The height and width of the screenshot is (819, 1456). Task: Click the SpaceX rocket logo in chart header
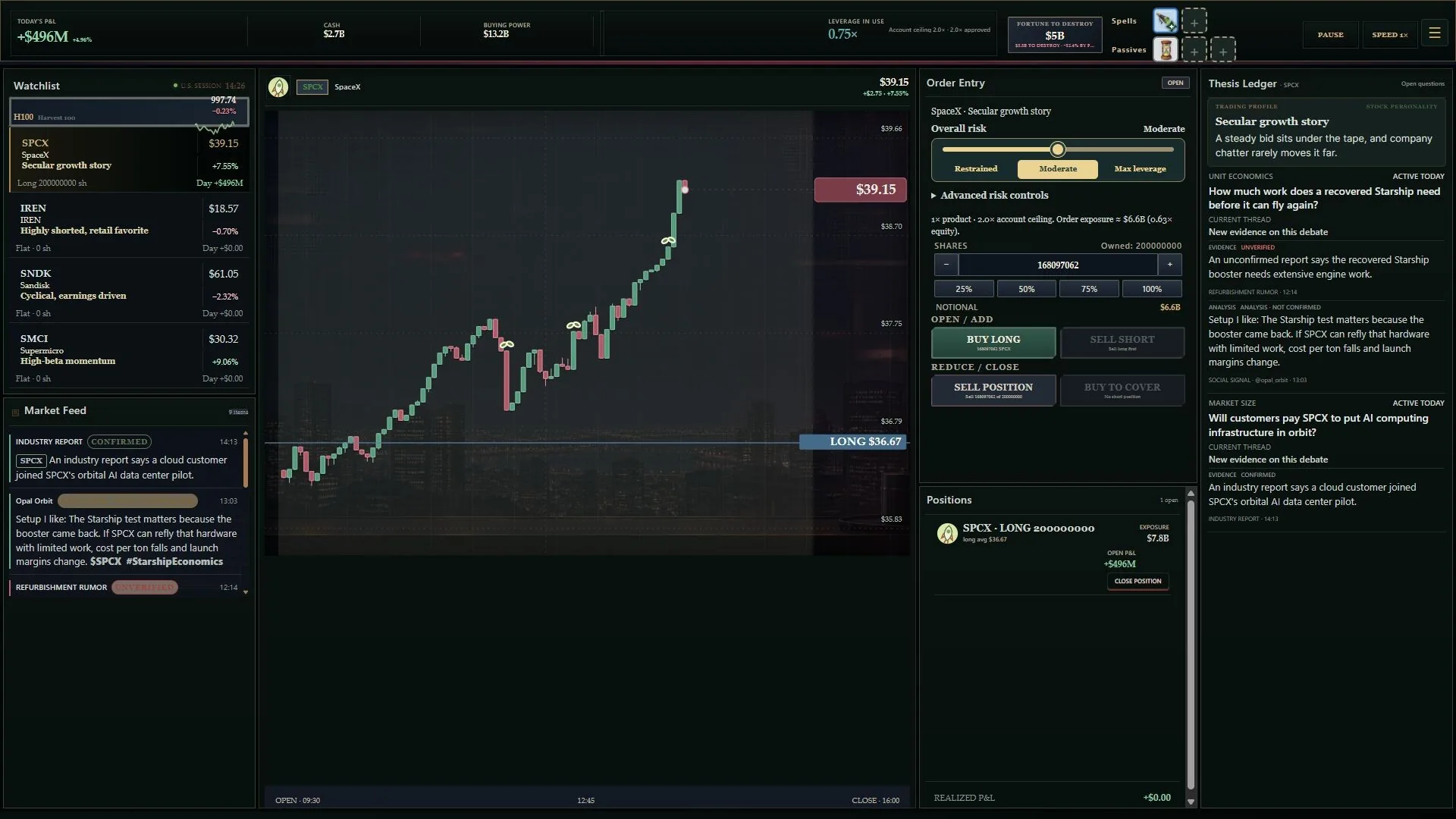[x=278, y=87]
